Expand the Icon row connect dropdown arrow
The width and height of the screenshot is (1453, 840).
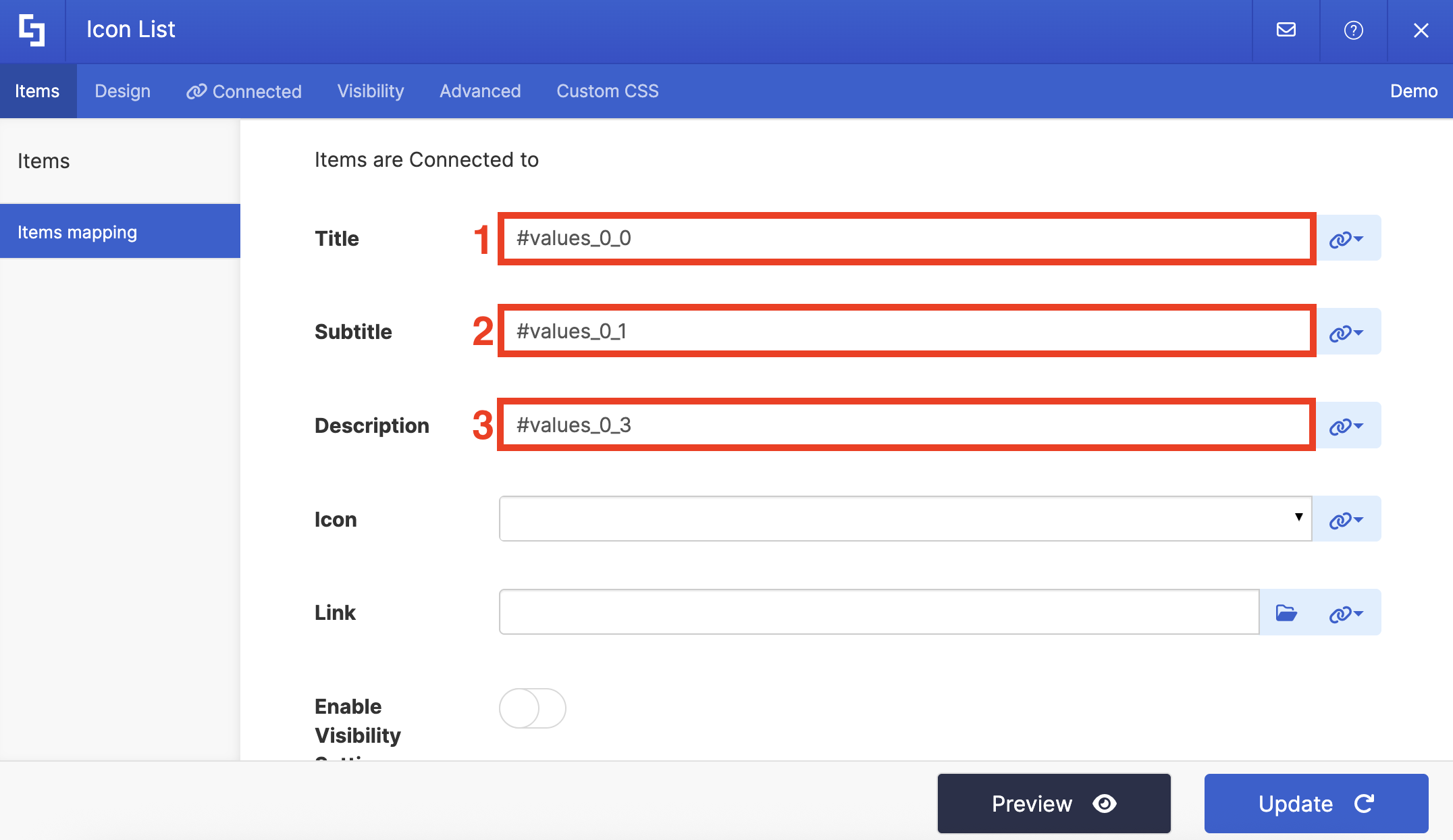[1358, 519]
